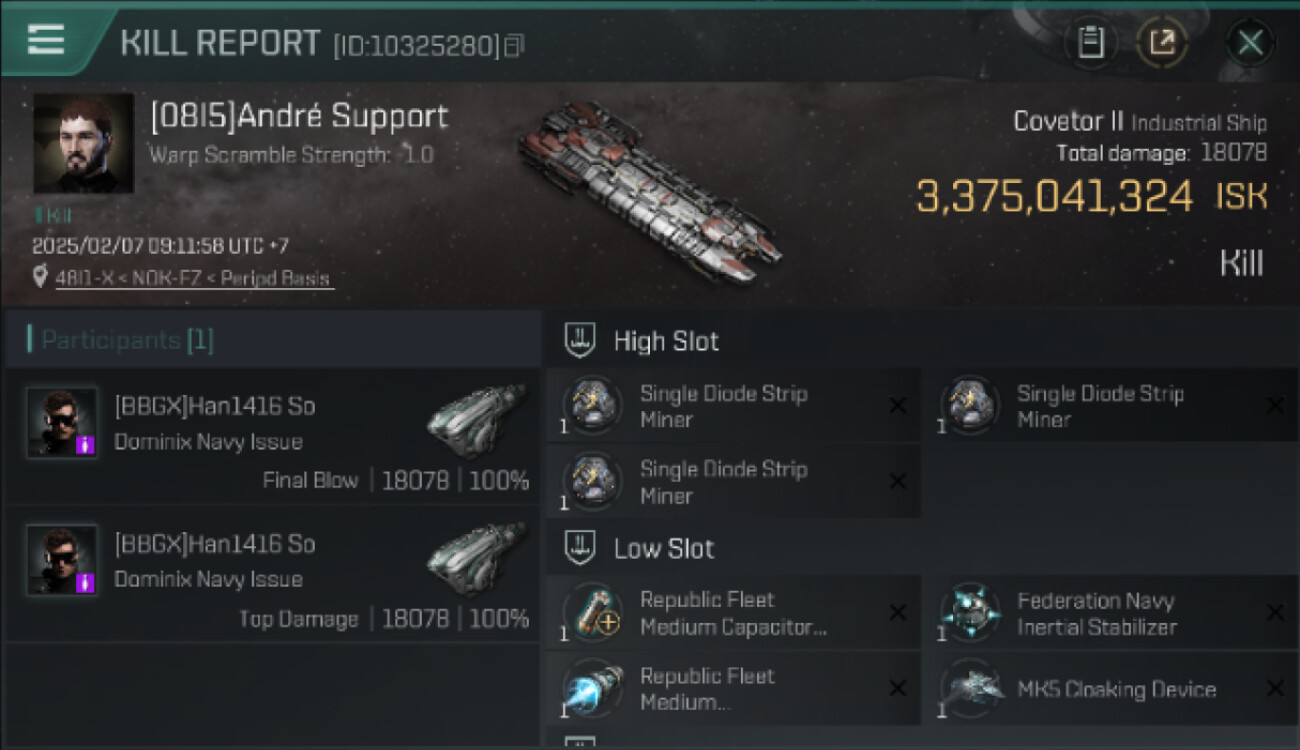Click the Covetor II ship image
Screen dimensions: 1300x750
click(x=650, y=193)
